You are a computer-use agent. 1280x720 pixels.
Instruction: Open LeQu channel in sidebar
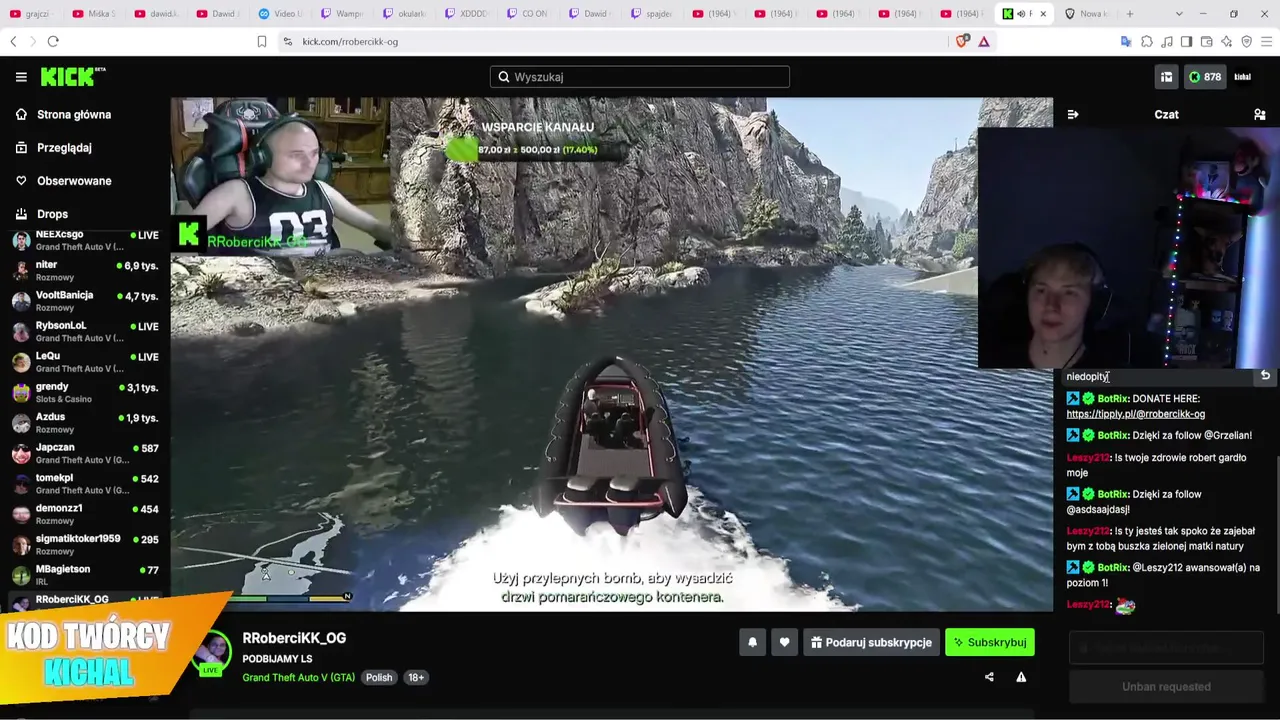point(85,362)
